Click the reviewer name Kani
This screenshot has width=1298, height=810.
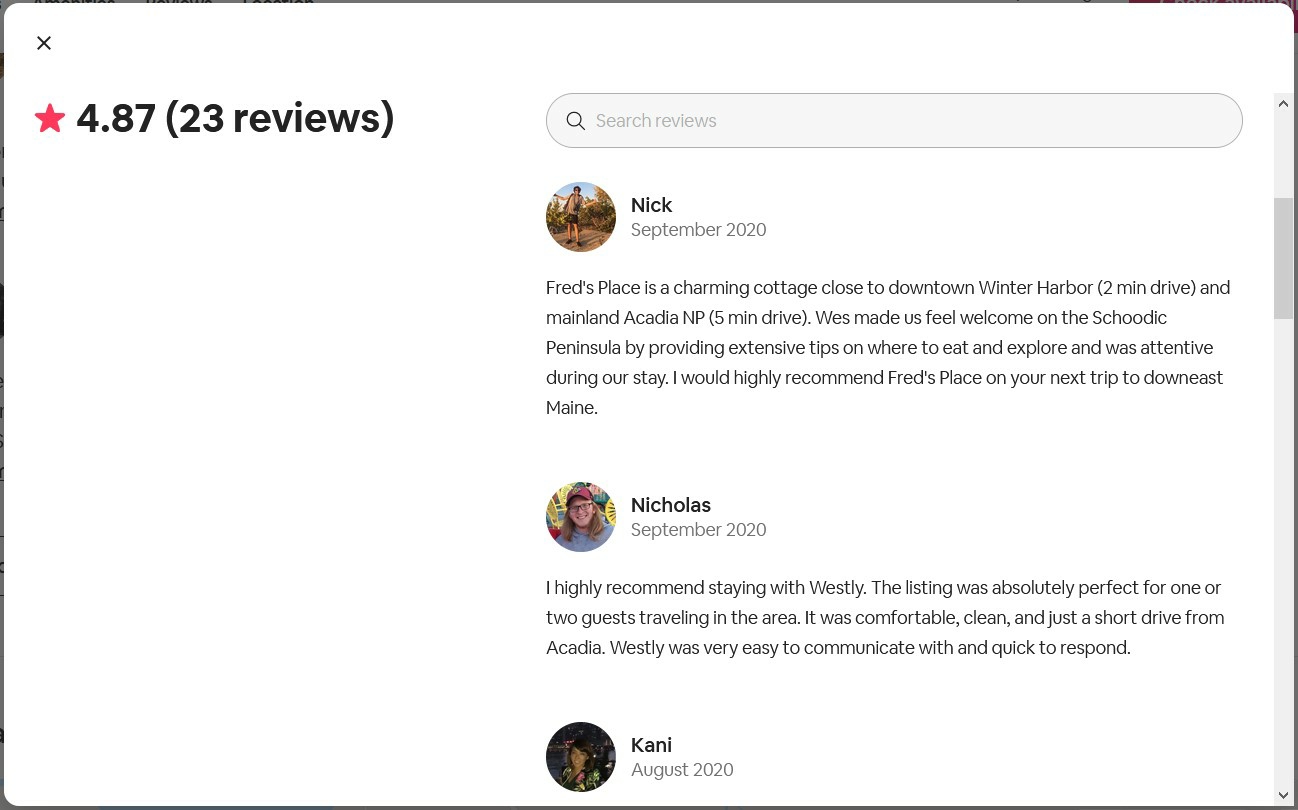651,745
